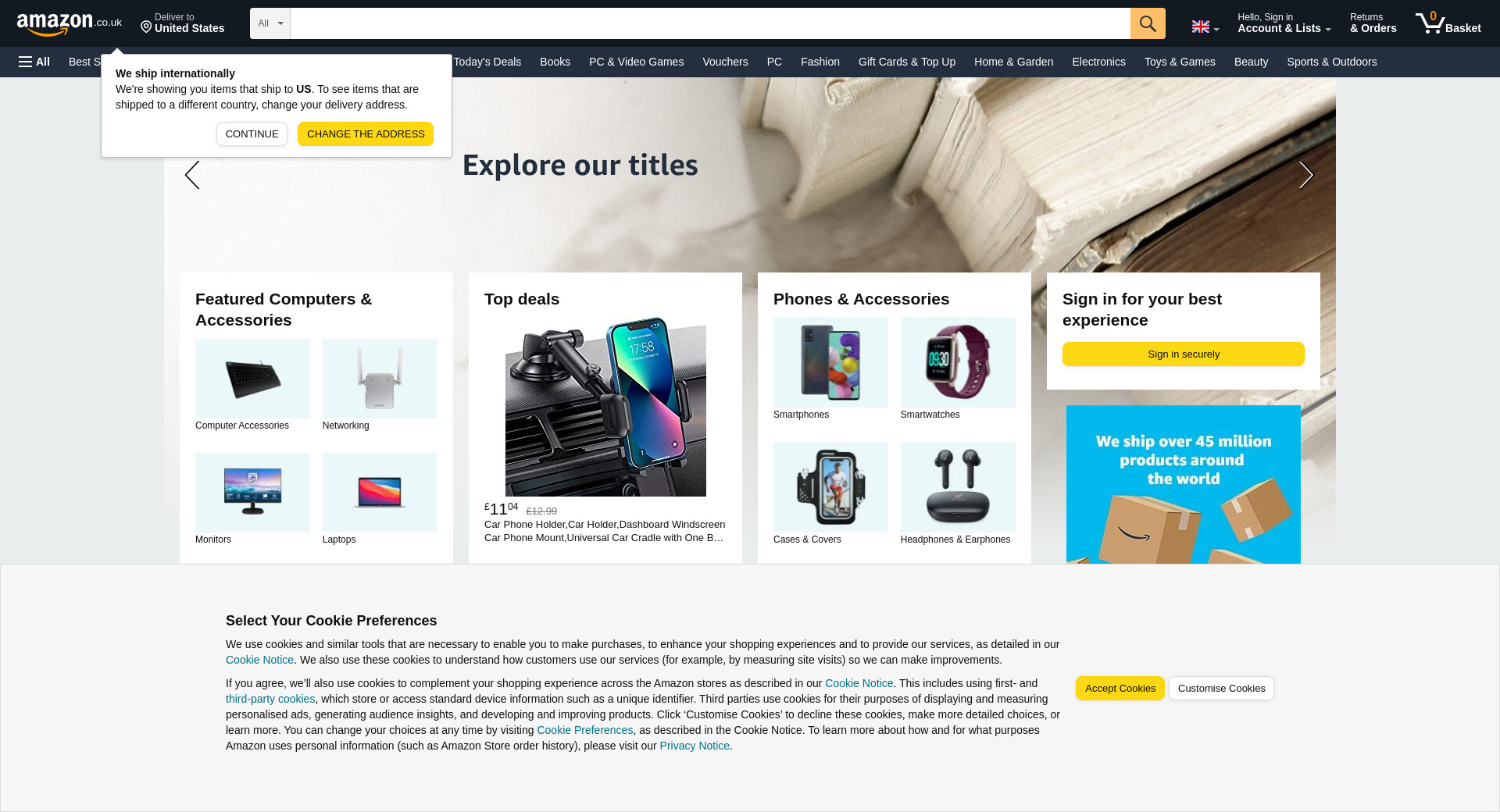1500x812 pixels.
Task: Click the Deliver to location pin
Action: pos(146,27)
